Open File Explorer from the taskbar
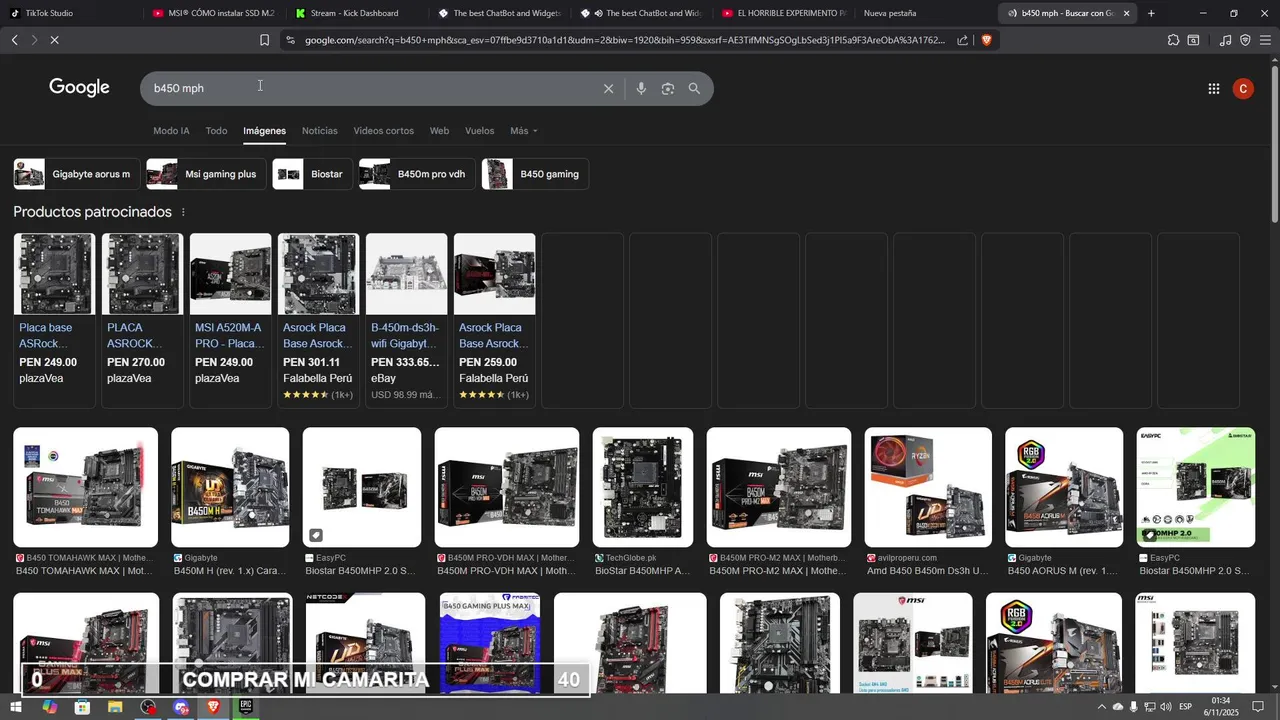The width and height of the screenshot is (1280, 720). point(115,707)
